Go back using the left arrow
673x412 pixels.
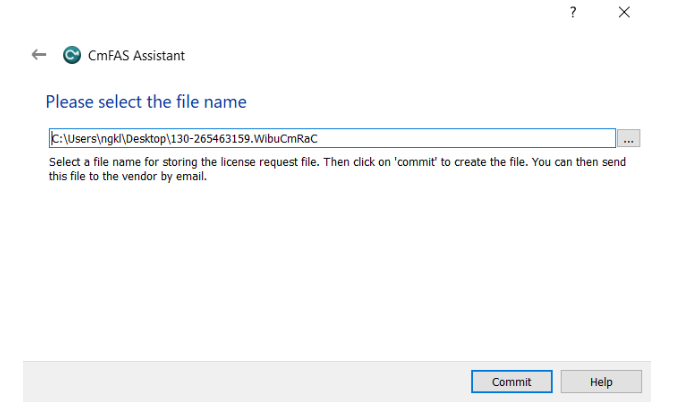39,55
